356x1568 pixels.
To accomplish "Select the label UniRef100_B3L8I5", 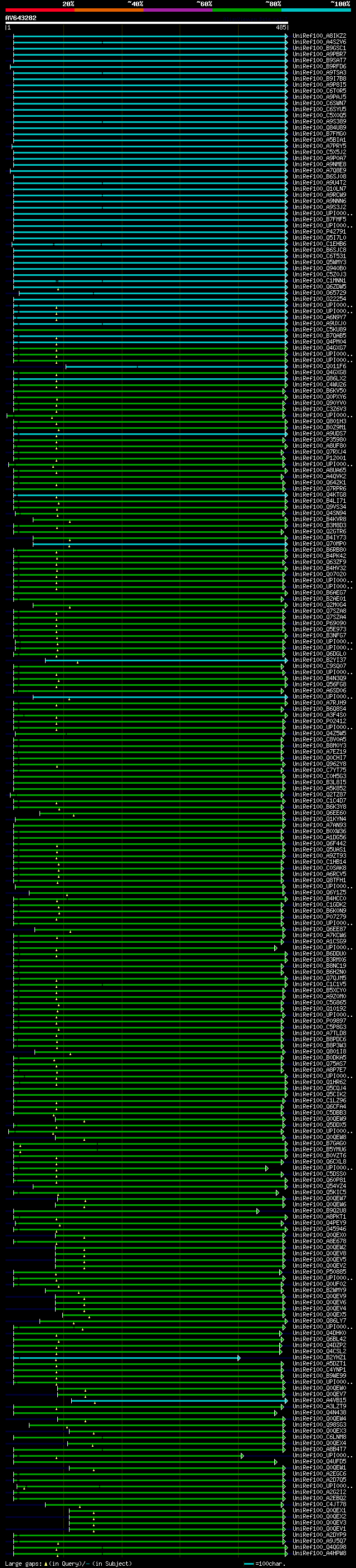I will [319, 783].
